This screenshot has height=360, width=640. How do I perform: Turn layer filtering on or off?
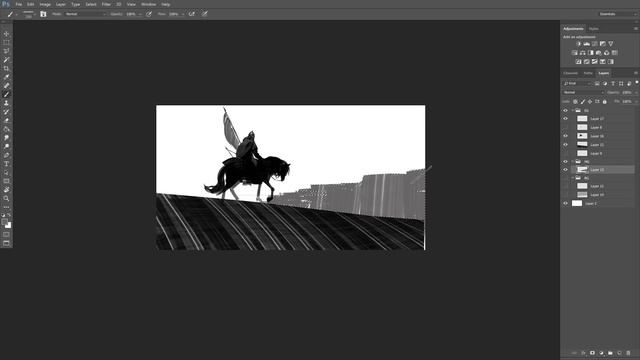637,82
